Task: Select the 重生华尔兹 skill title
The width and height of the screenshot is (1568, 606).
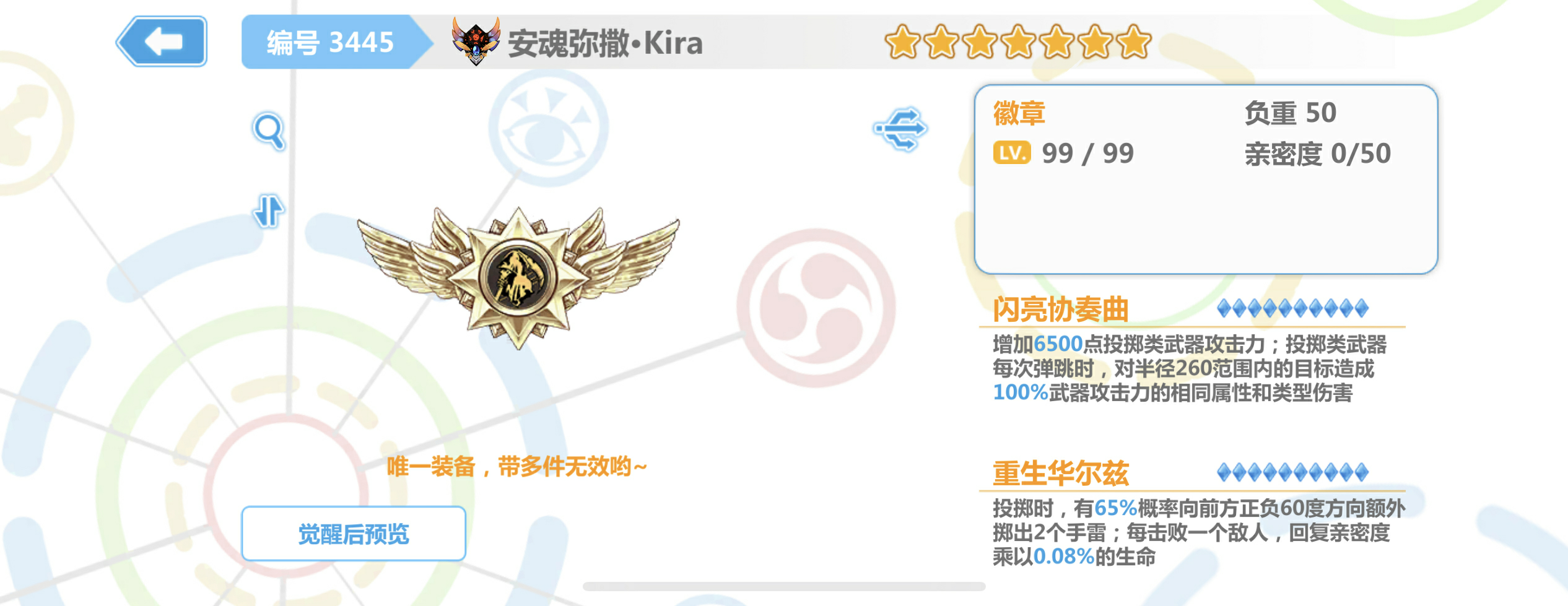Action: pyautogui.click(x=1061, y=474)
